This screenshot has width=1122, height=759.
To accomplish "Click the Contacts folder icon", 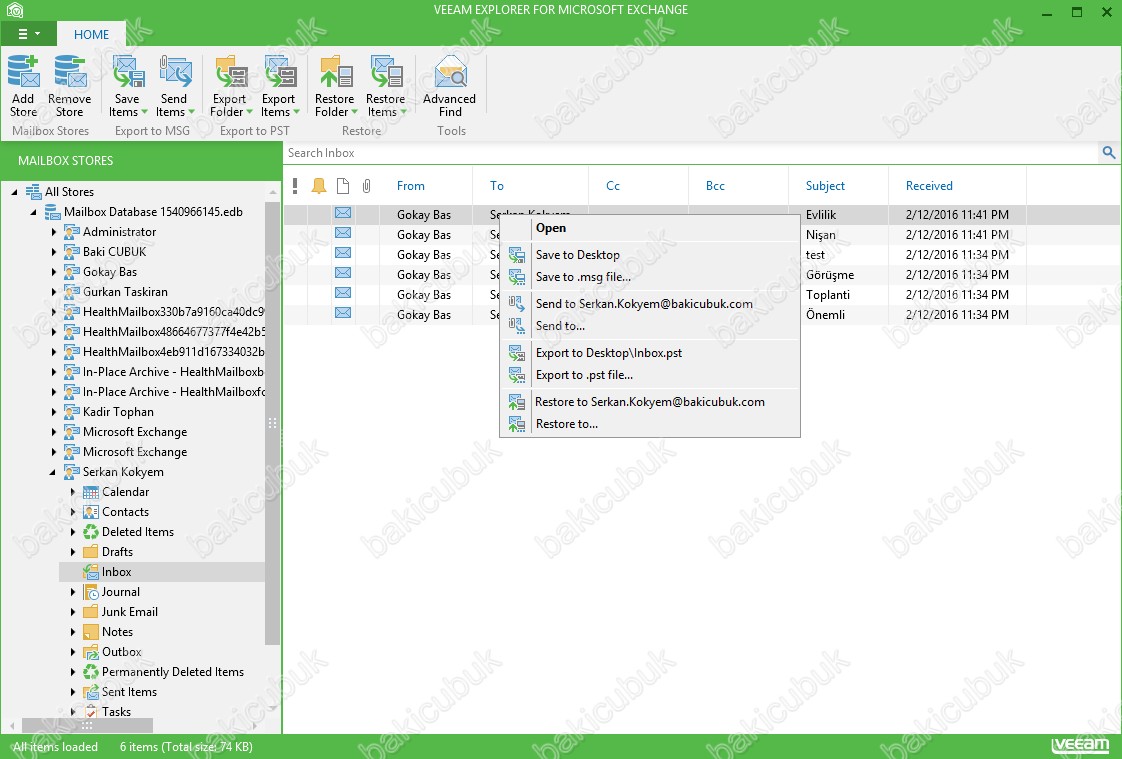I will point(91,512).
